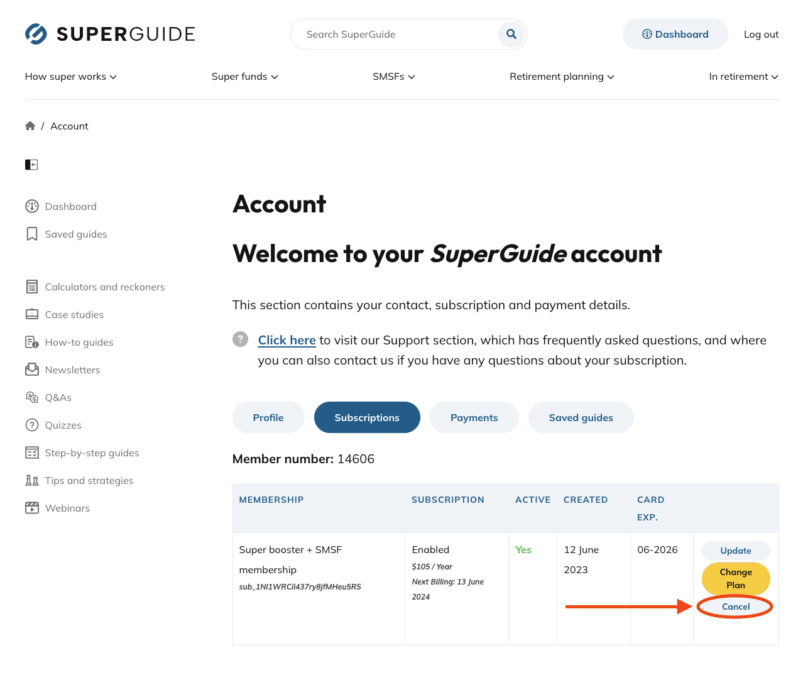
Task: Switch to the Profile tab
Action: pyautogui.click(x=268, y=417)
